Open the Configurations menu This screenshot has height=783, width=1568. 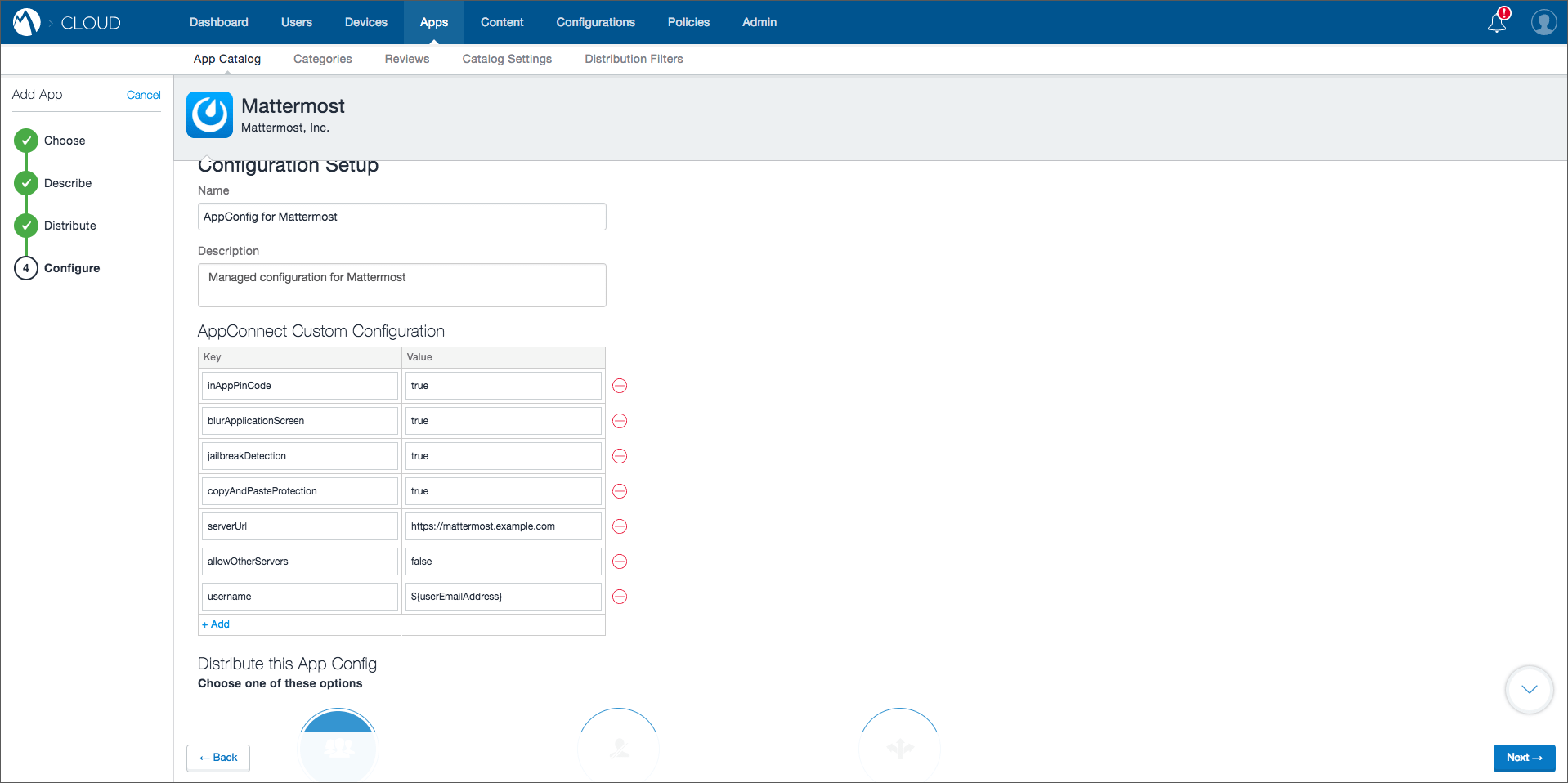click(596, 22)
